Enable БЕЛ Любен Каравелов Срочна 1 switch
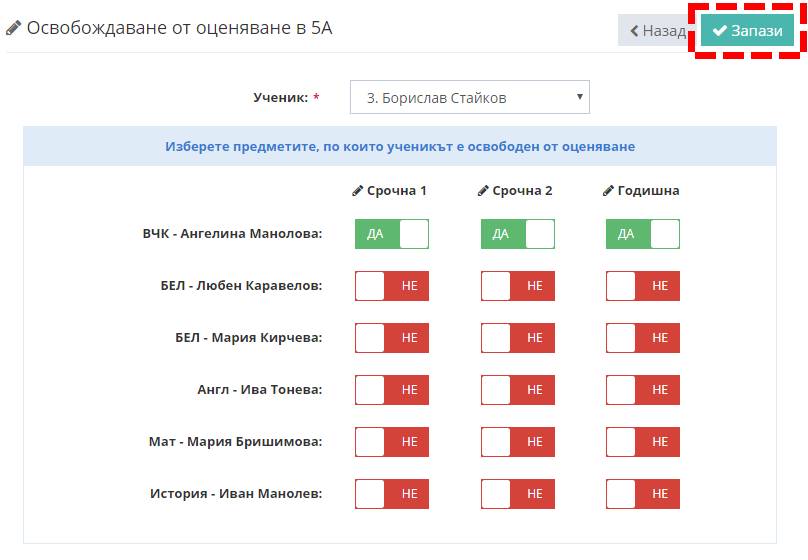Screen dimensions: 808x560 click(x=392, y=286)
